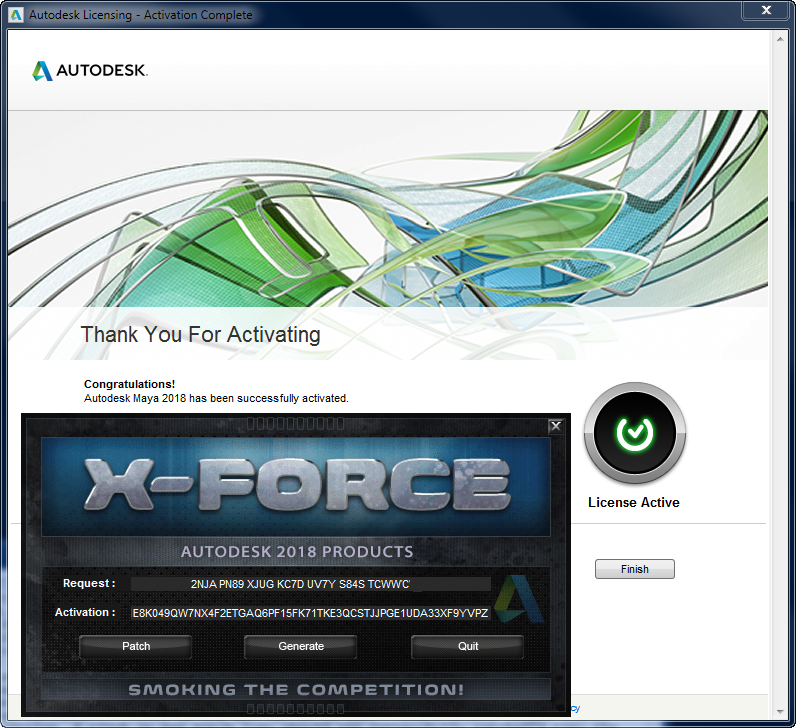Click the 'Congratulations!' text
796x728 pixels.
point(129,384)
